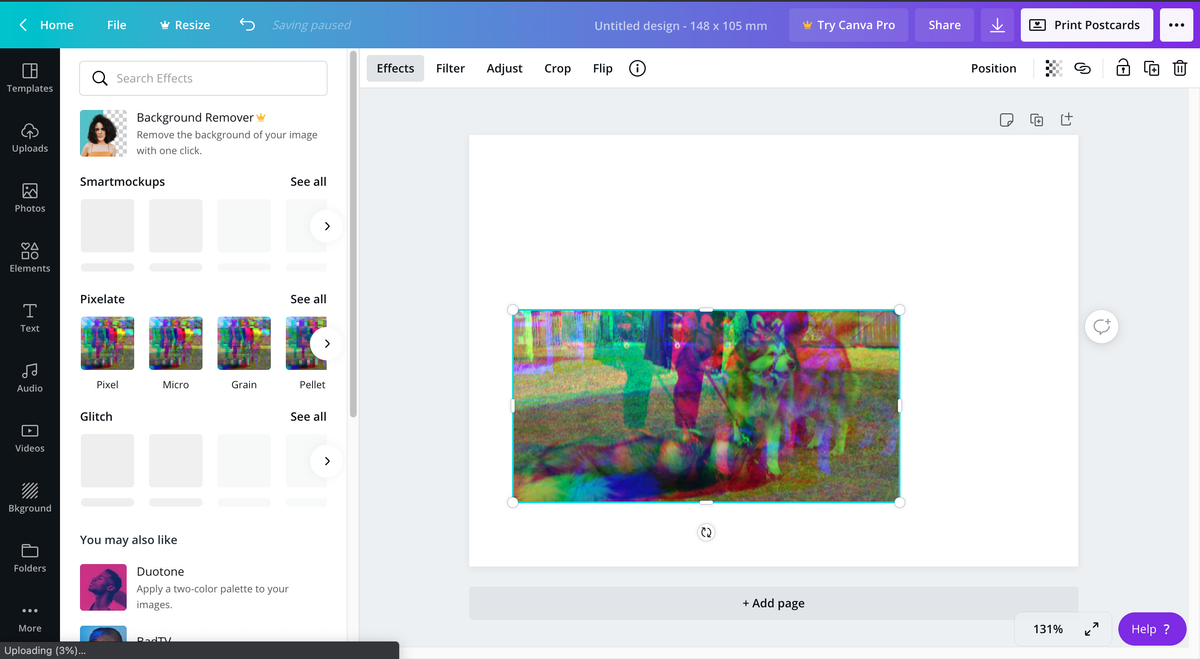Click the Add page button below canvas
Screen dimensions: 1200x659
773,602
